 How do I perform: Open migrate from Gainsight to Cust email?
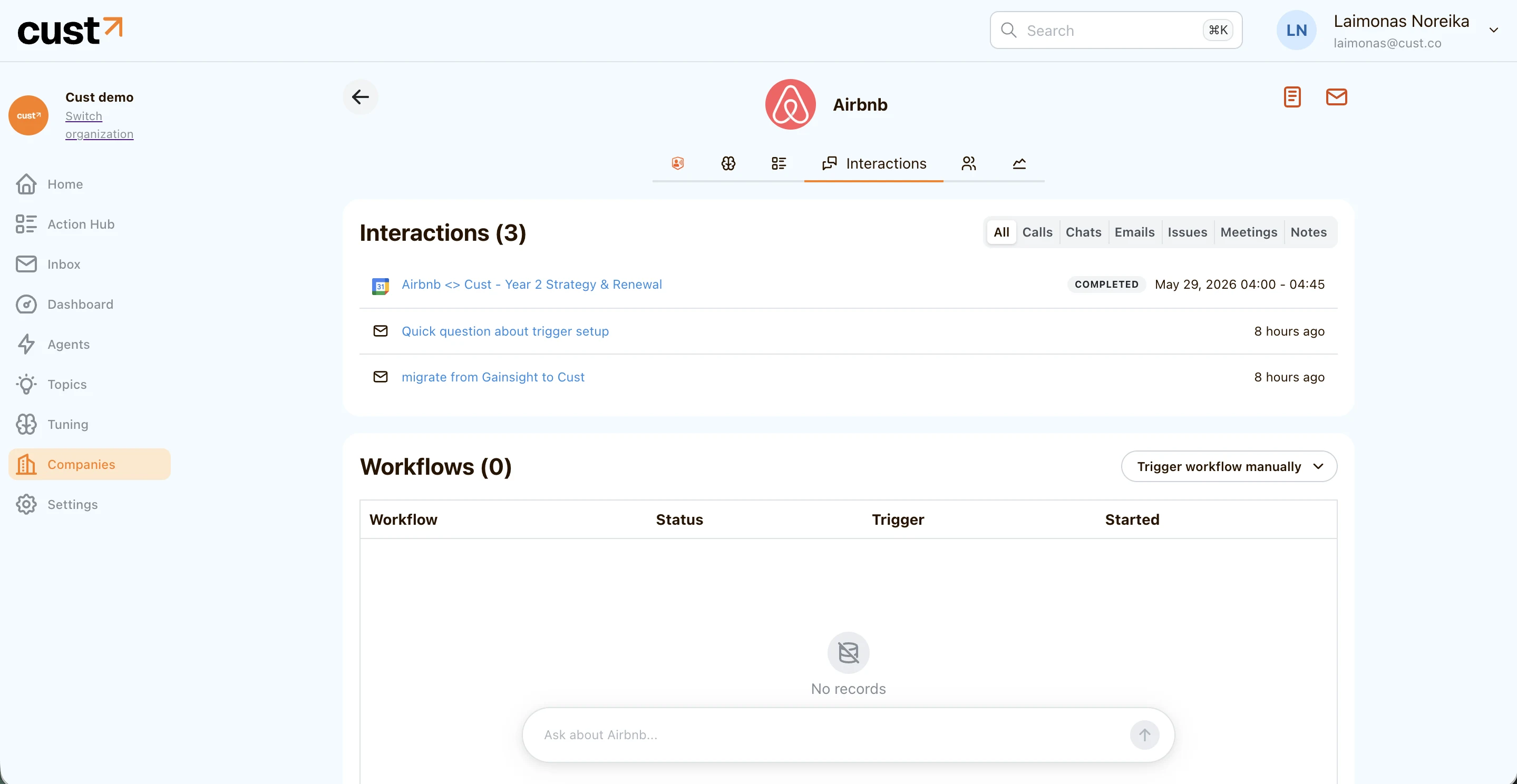click(493, 377)
